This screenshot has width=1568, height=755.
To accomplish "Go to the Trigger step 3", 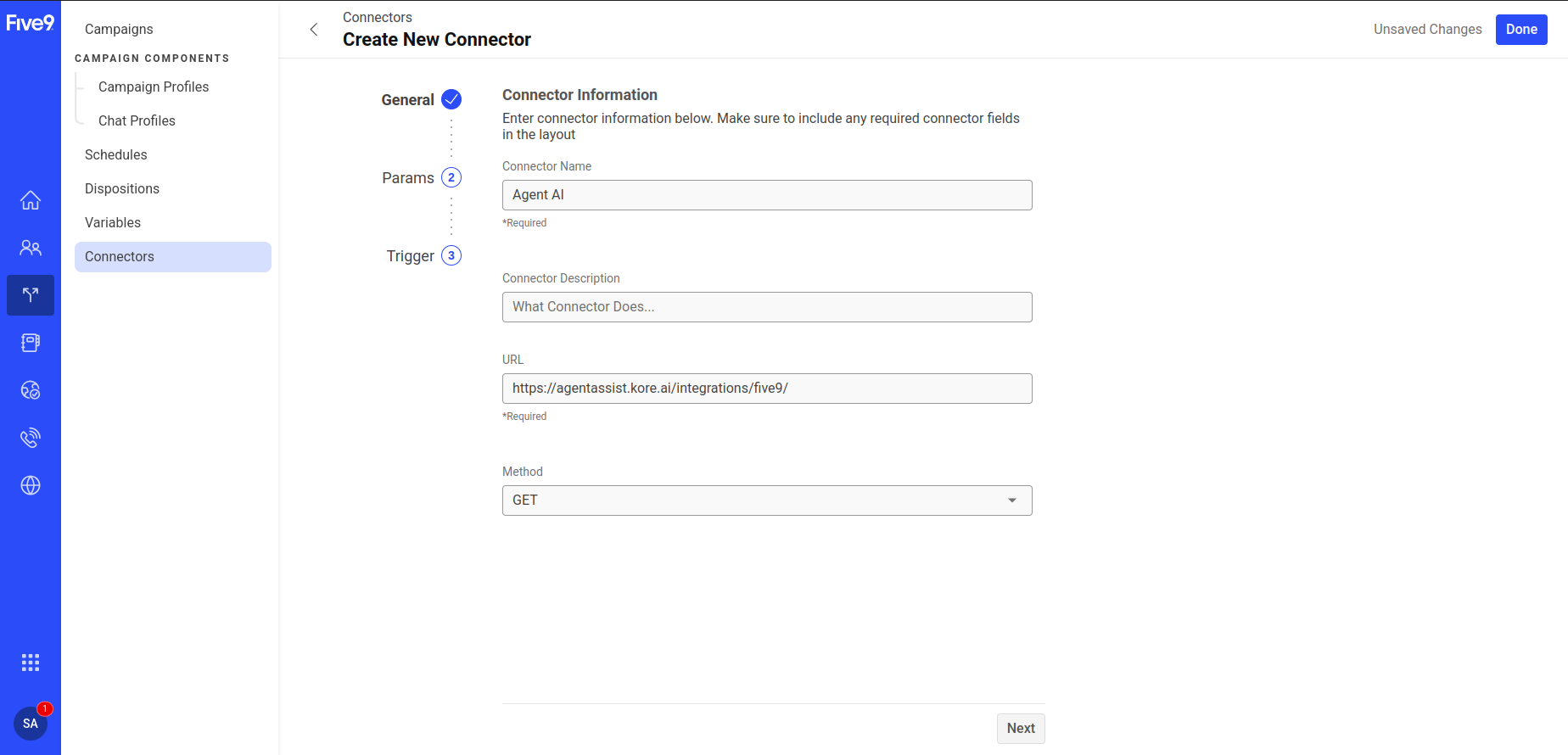I will tap(451, 255).
